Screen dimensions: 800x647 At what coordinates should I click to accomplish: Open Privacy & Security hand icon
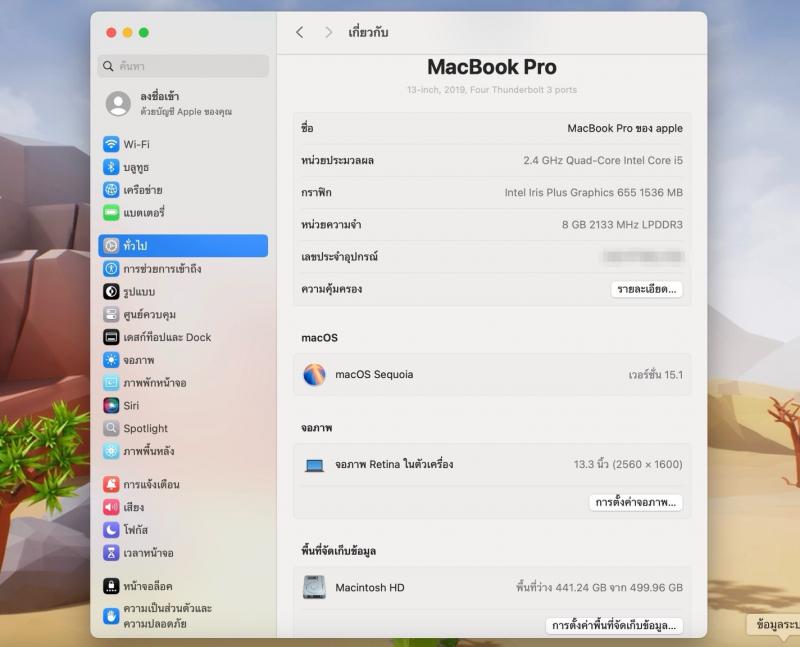pos(111,616)
